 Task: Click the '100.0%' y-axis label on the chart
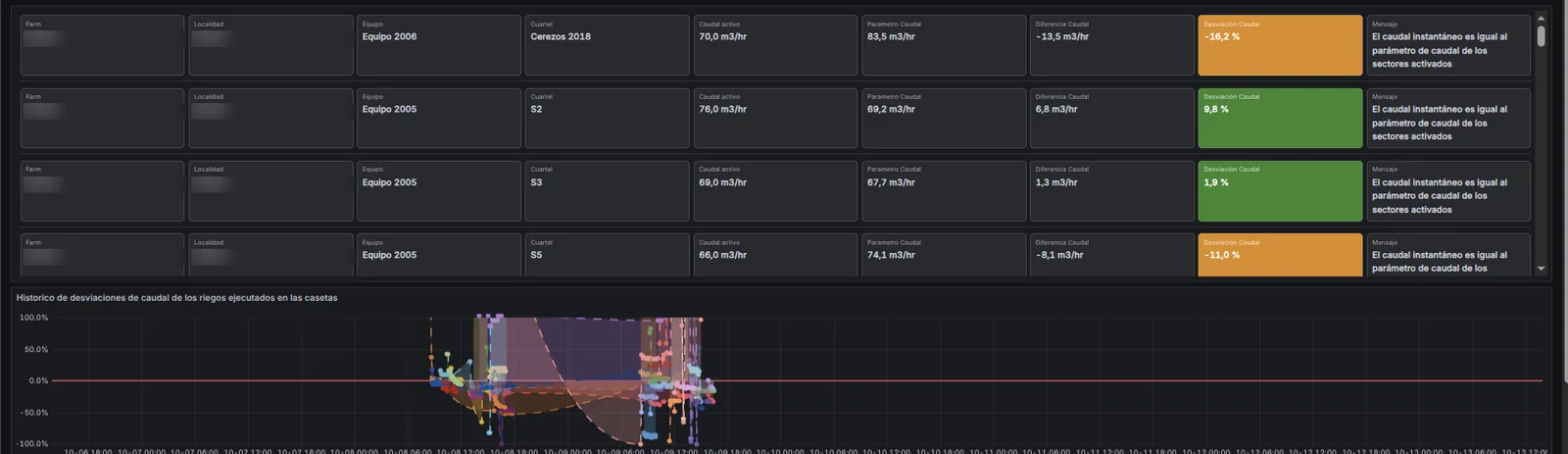click(x=33, y=318)
